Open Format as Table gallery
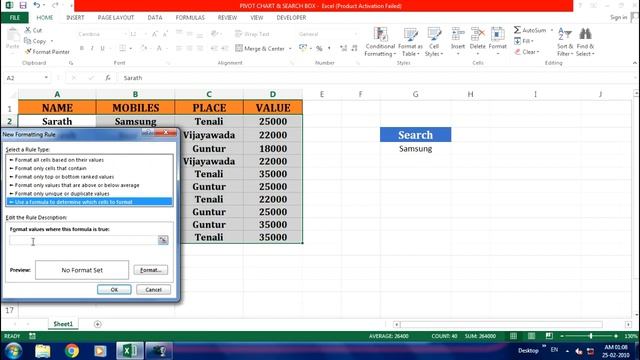The height and width of the screenshot is (360, 640). pos(410,42)
